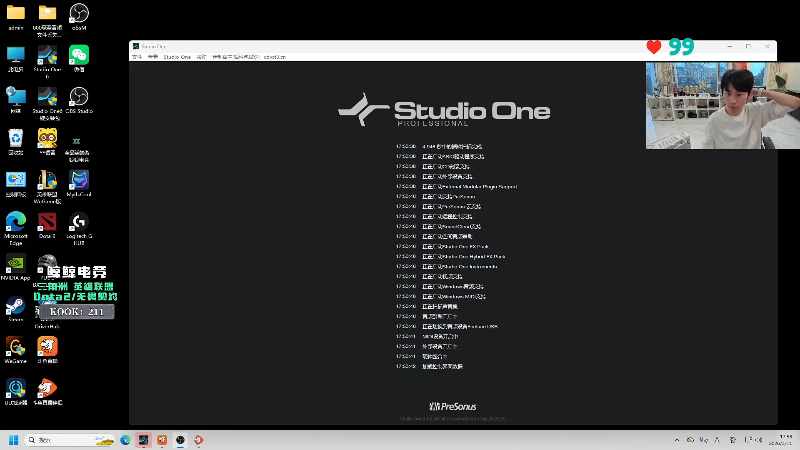Click the KOOK: 211 overlay badge
Viewport: 800px width, 450px height.
77,311
